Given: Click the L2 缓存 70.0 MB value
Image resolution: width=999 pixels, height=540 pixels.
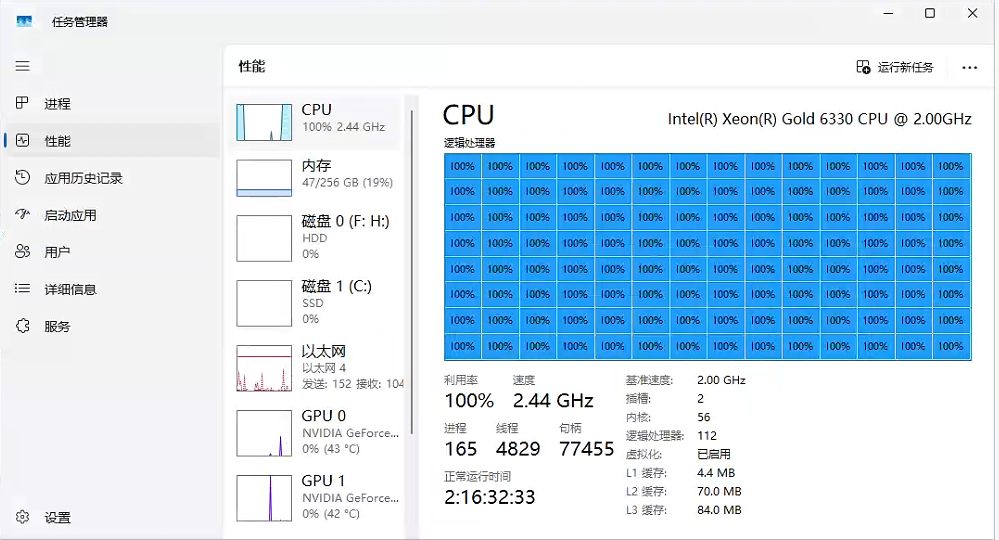Looking at the screenshot, I should (x=719, y=492).
